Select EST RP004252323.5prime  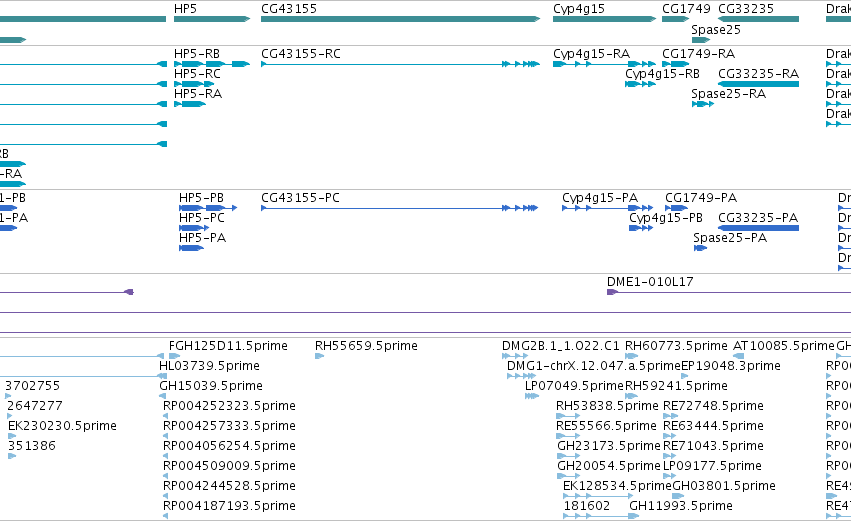pos(229,406)
